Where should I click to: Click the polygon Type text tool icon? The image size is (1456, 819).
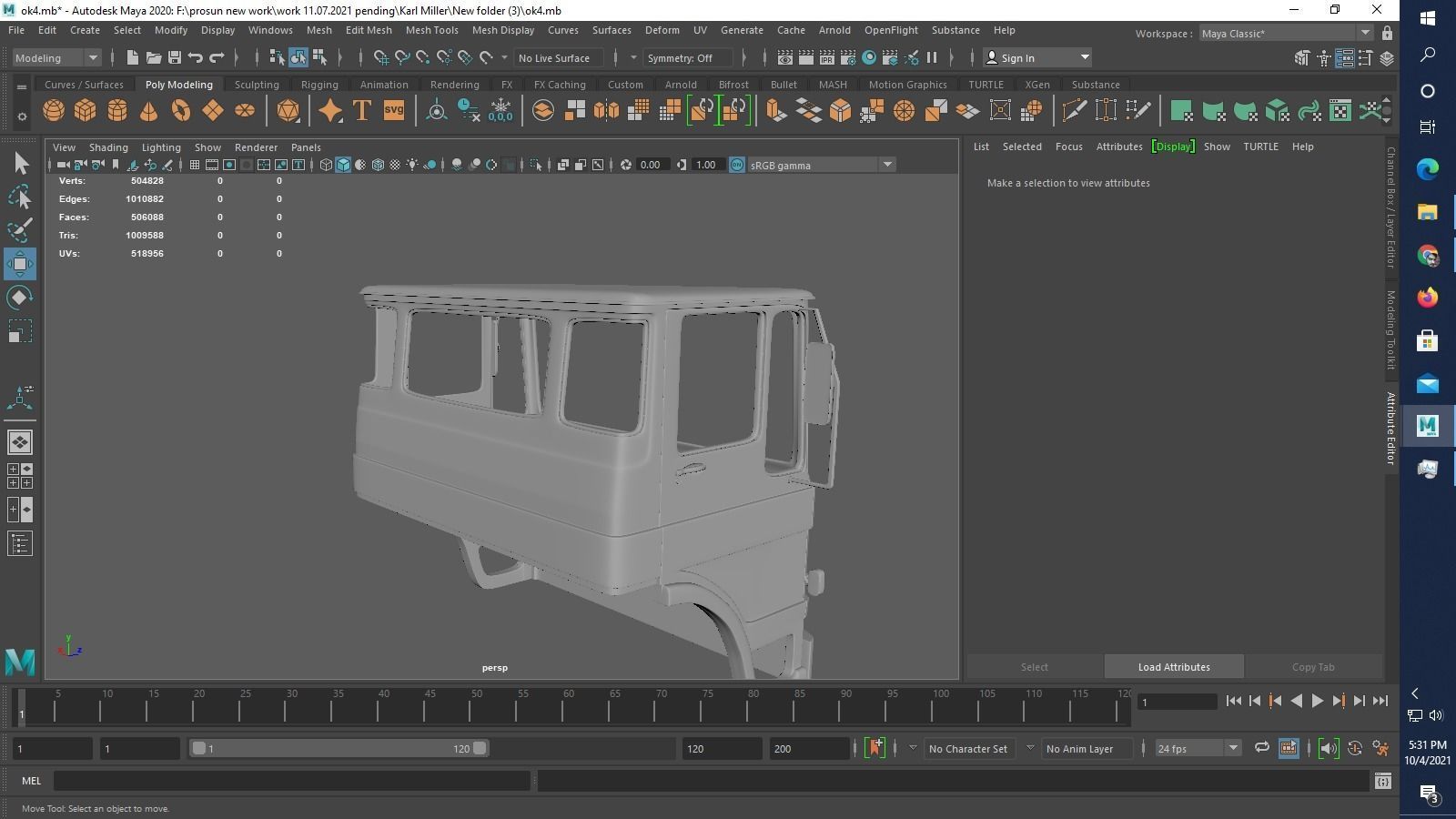coord(362,111)
